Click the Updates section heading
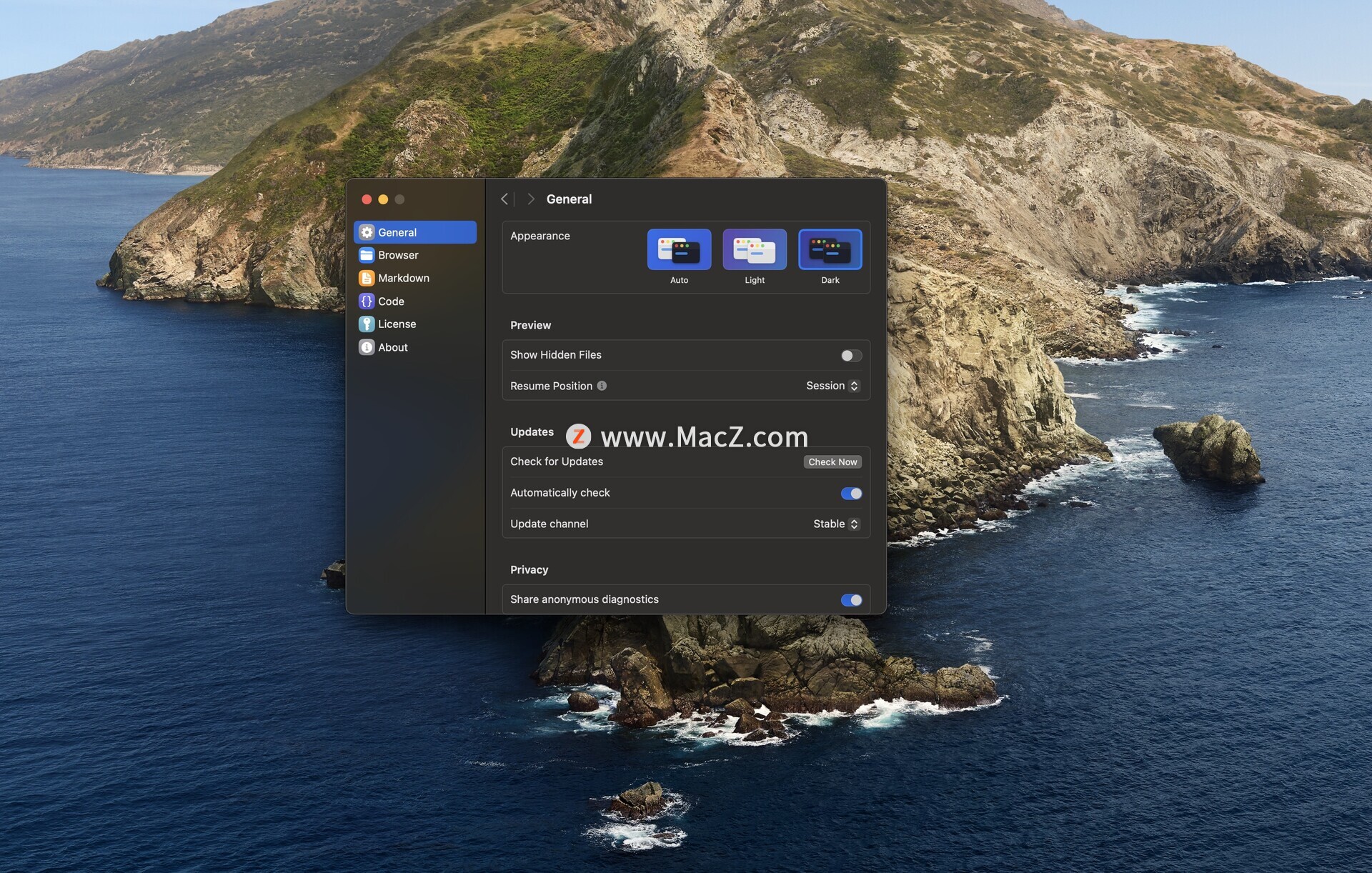The height and width of the screenshot is (873, 1372). click(x=532, y=432)
